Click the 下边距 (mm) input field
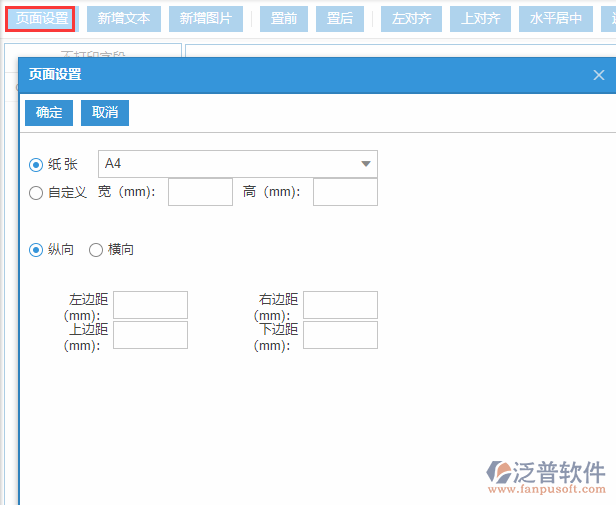Screen dimensions: 616x505 pyautogui.click(x=341, y=335)
